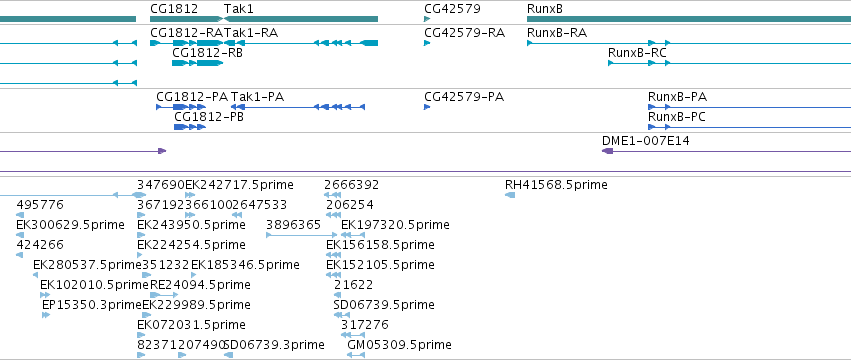Open the CG42579-RA transcript label

465,33
